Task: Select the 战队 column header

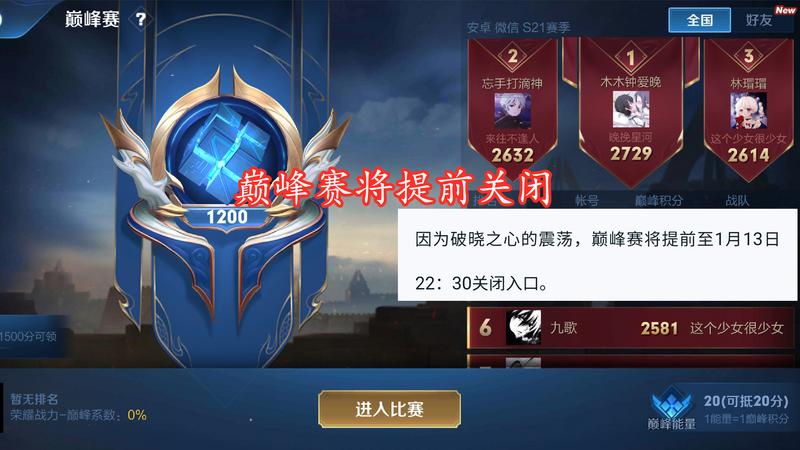Action: pos(737,201)
